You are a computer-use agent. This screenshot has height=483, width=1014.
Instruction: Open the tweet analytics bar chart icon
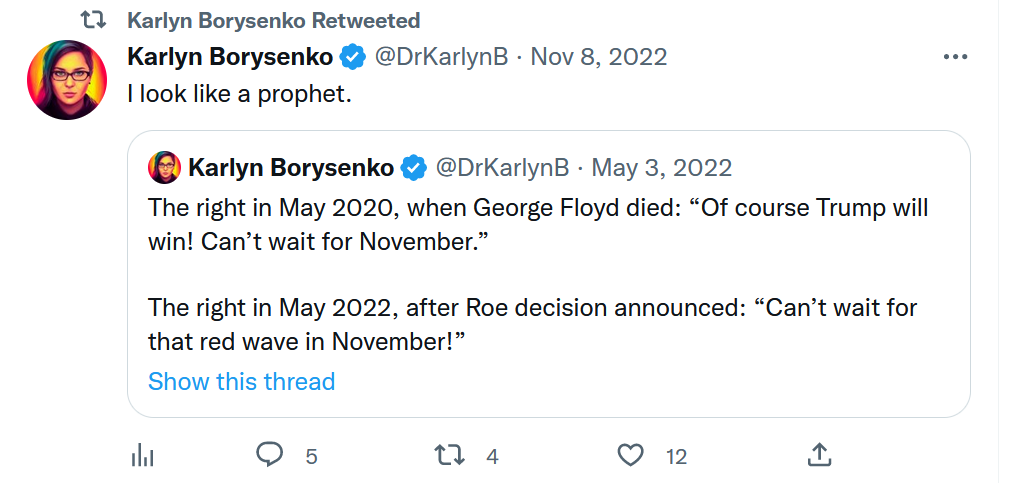(142, 456)
